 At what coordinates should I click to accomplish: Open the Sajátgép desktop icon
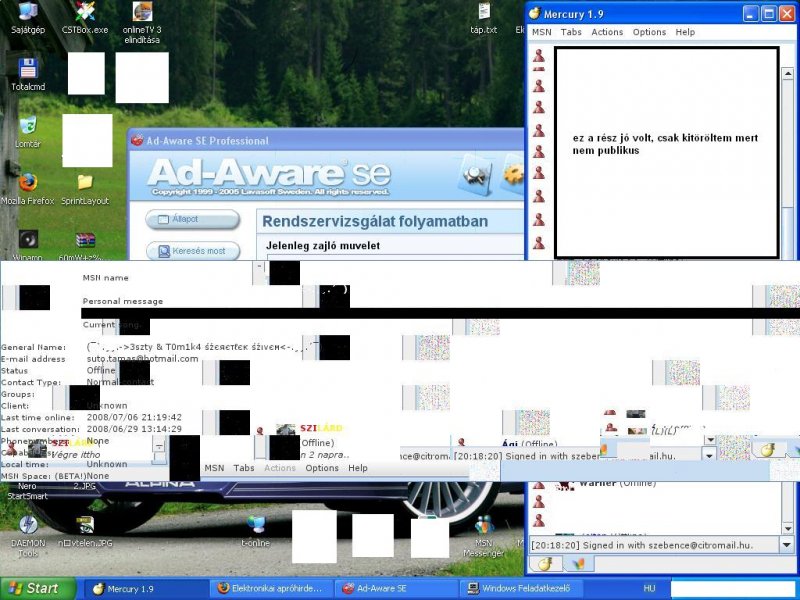[28, 18]
